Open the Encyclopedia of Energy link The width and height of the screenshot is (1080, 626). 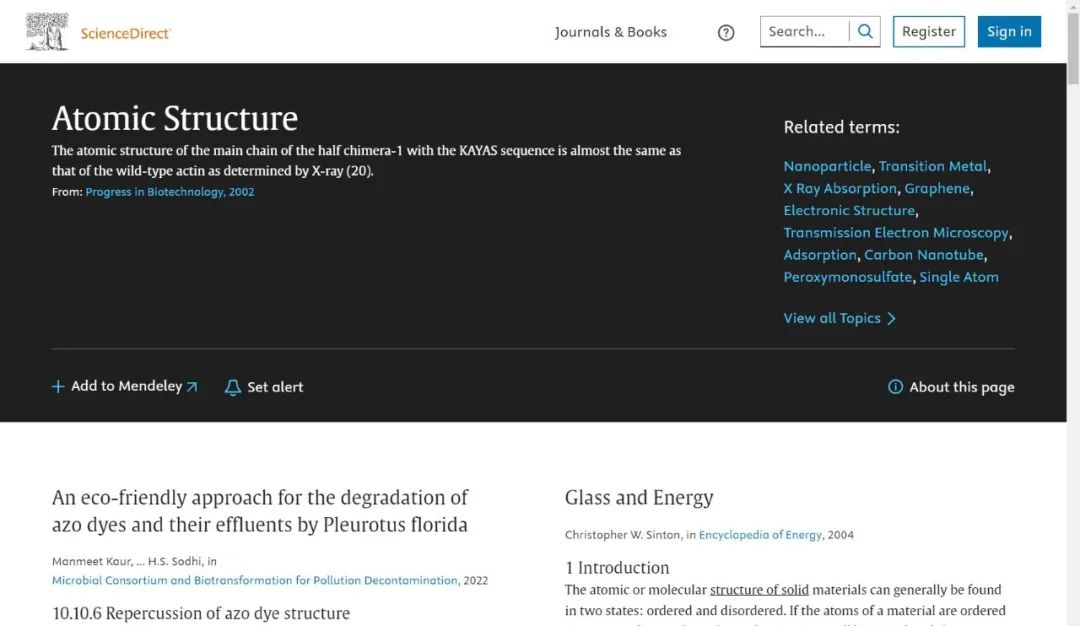coord(760,535)
